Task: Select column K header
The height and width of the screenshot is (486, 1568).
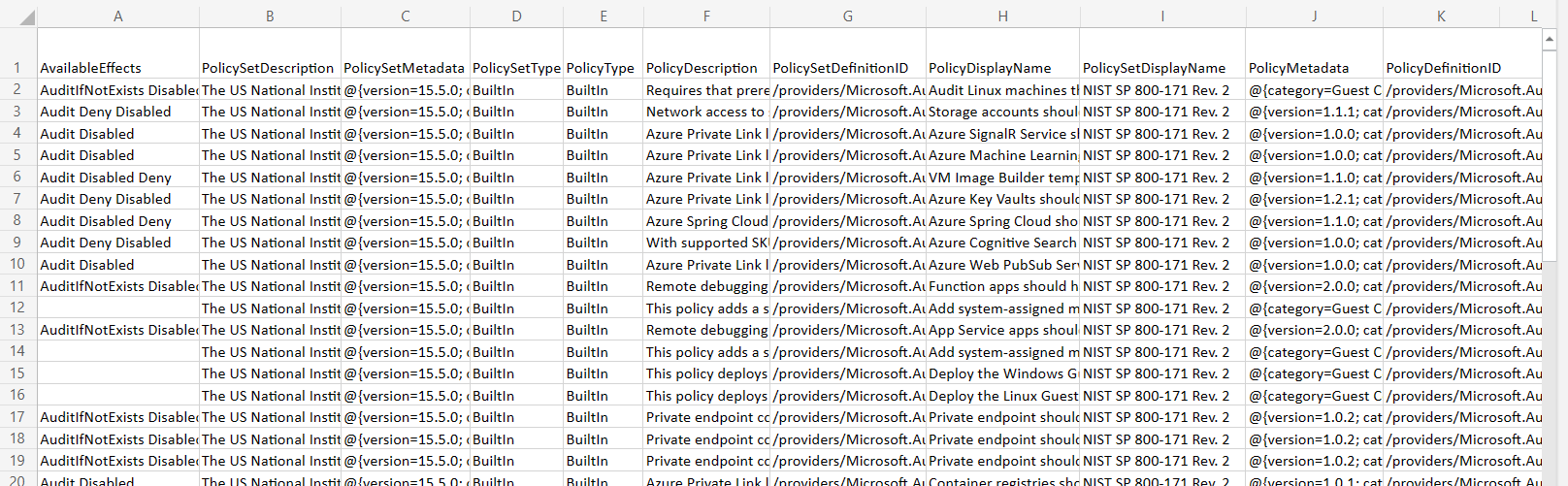Action: [1441, 16]
